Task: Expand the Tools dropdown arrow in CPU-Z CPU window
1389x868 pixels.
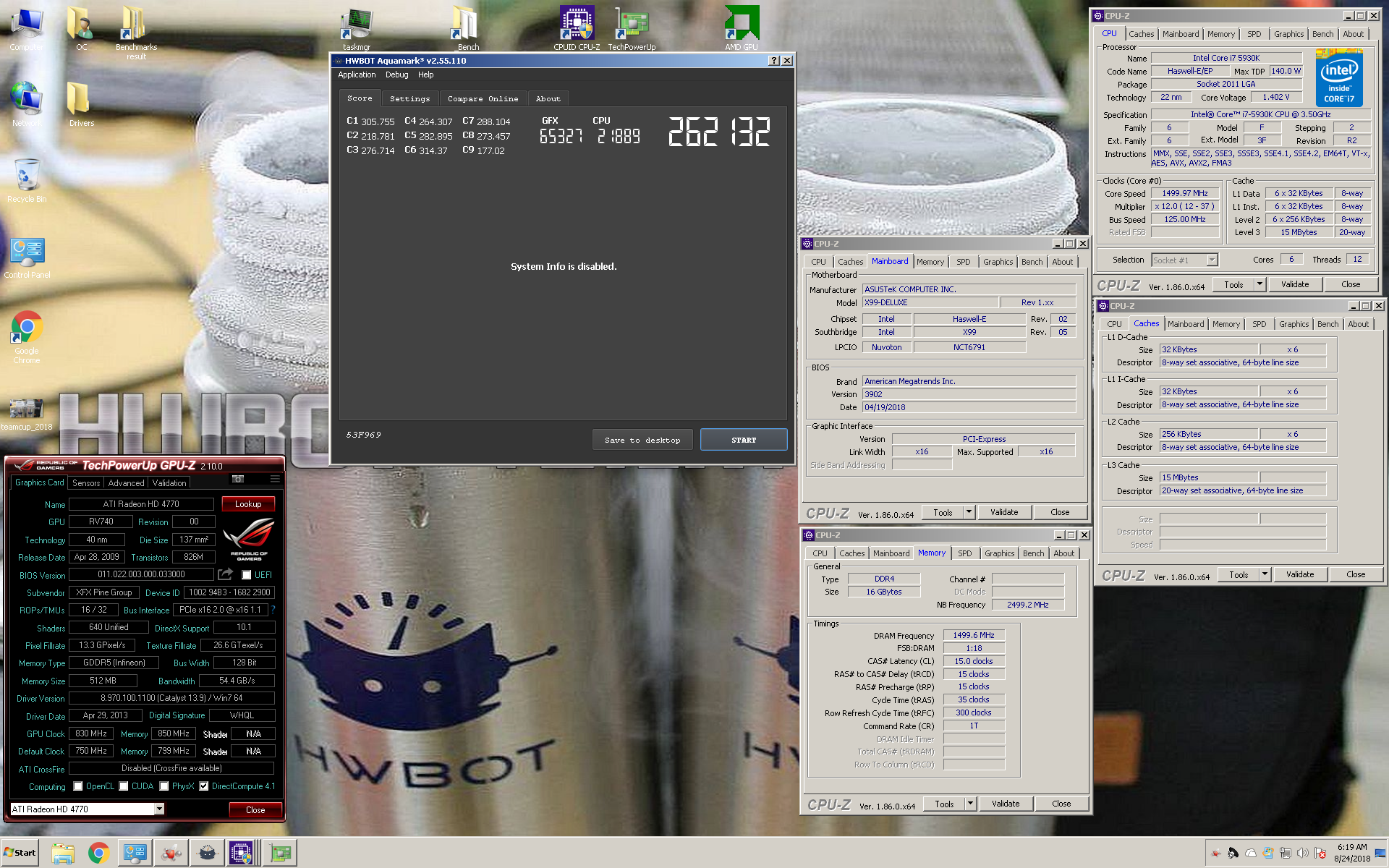Action: pyautogui.click(x=1260, y=284)
